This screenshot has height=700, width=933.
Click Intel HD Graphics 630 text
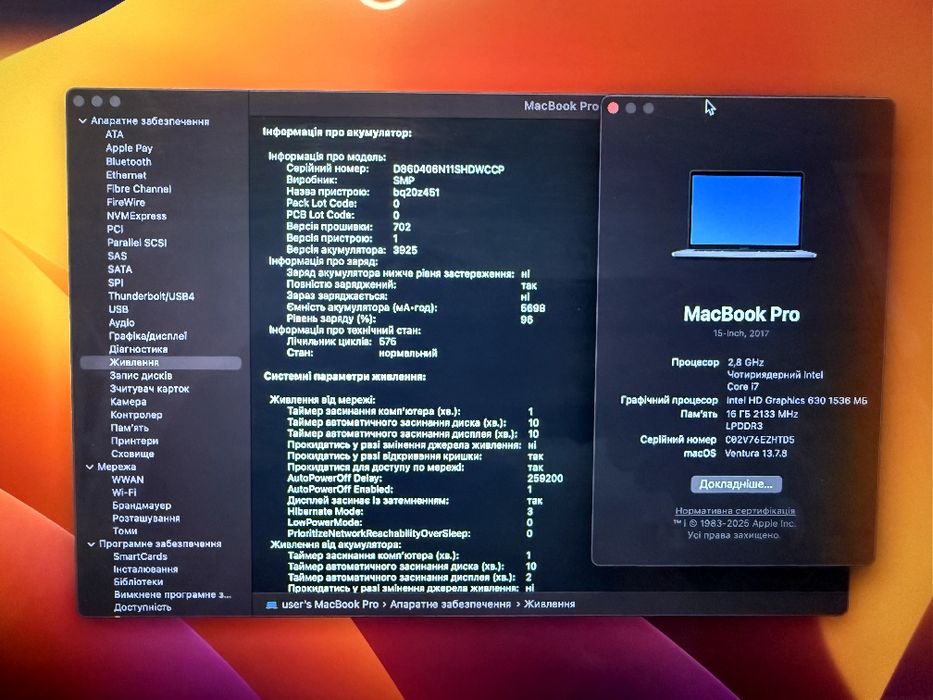click(797, 401)
